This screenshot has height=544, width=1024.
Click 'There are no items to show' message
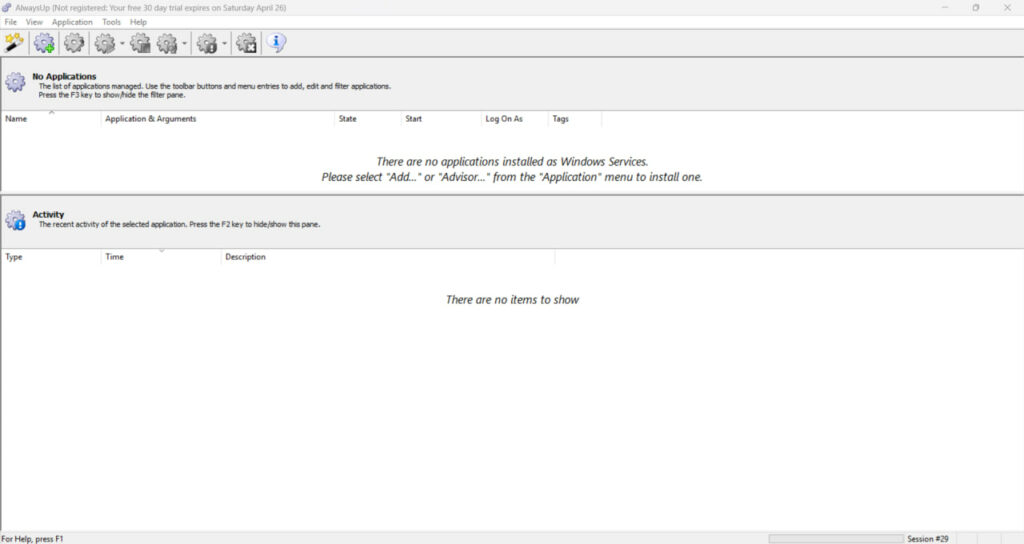coord(512,300)
